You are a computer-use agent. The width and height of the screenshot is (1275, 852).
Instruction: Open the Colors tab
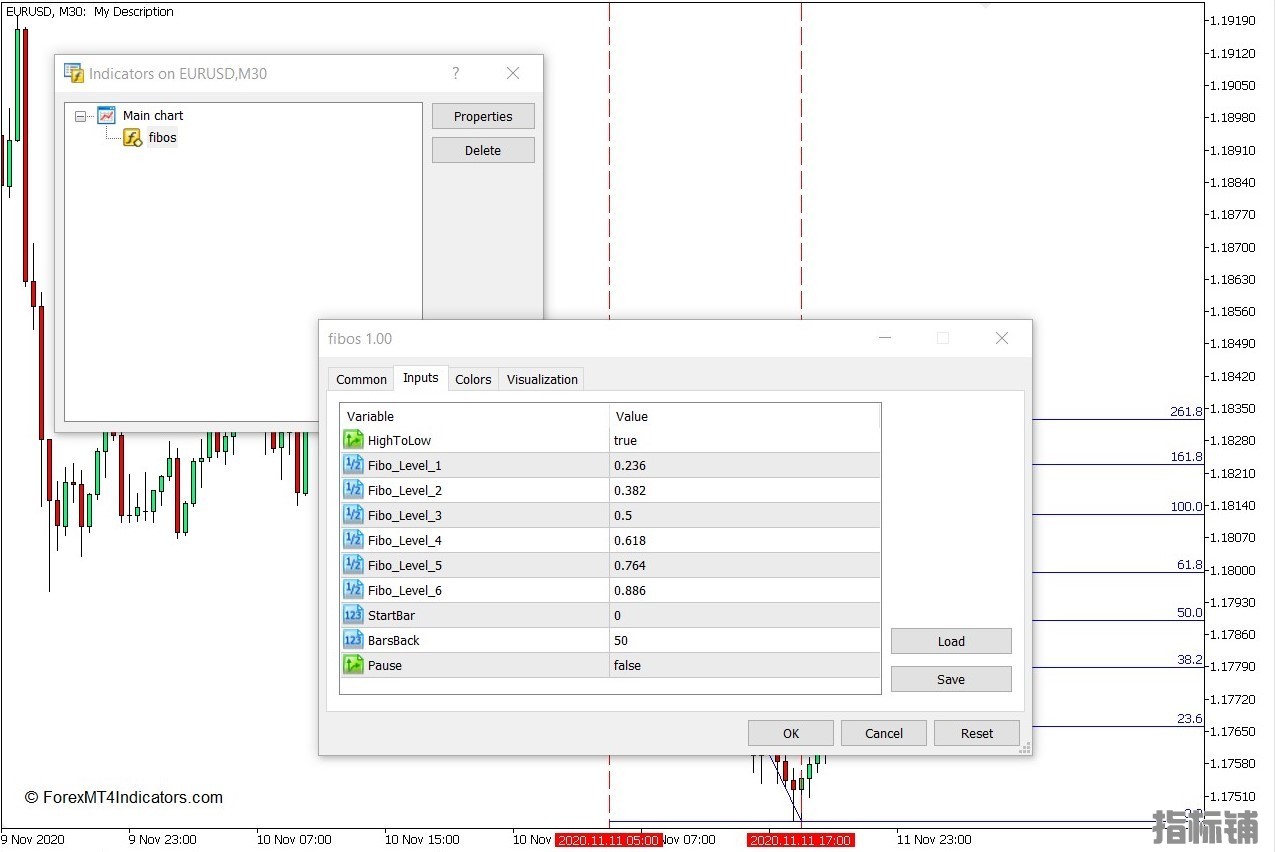point(473,379)
